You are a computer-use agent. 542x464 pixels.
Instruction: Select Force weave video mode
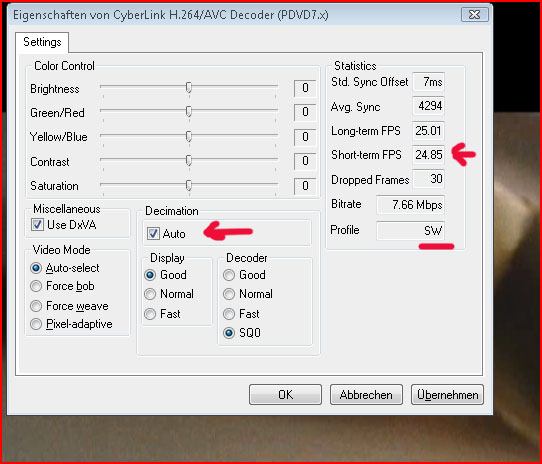[x=36, y=306]
